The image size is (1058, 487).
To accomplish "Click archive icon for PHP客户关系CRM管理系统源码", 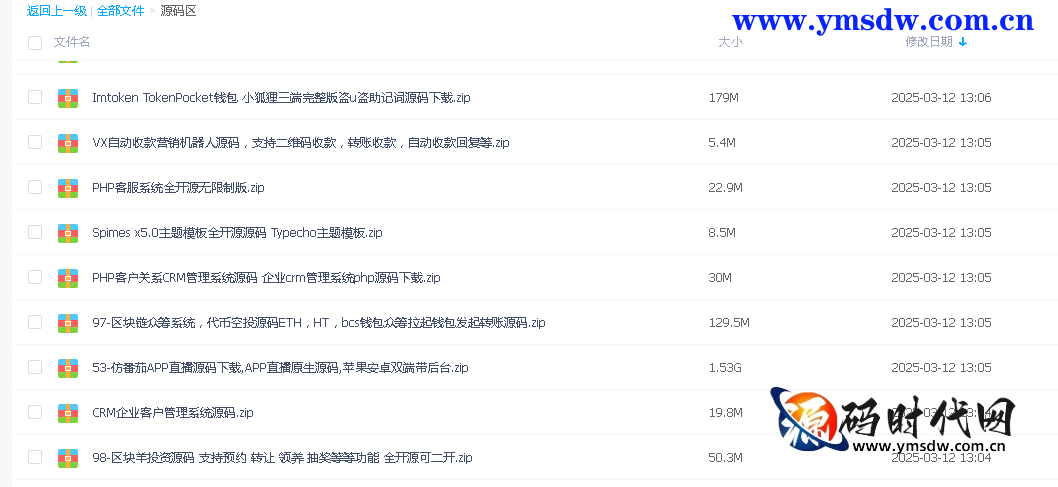I will (x=68, y=278).
